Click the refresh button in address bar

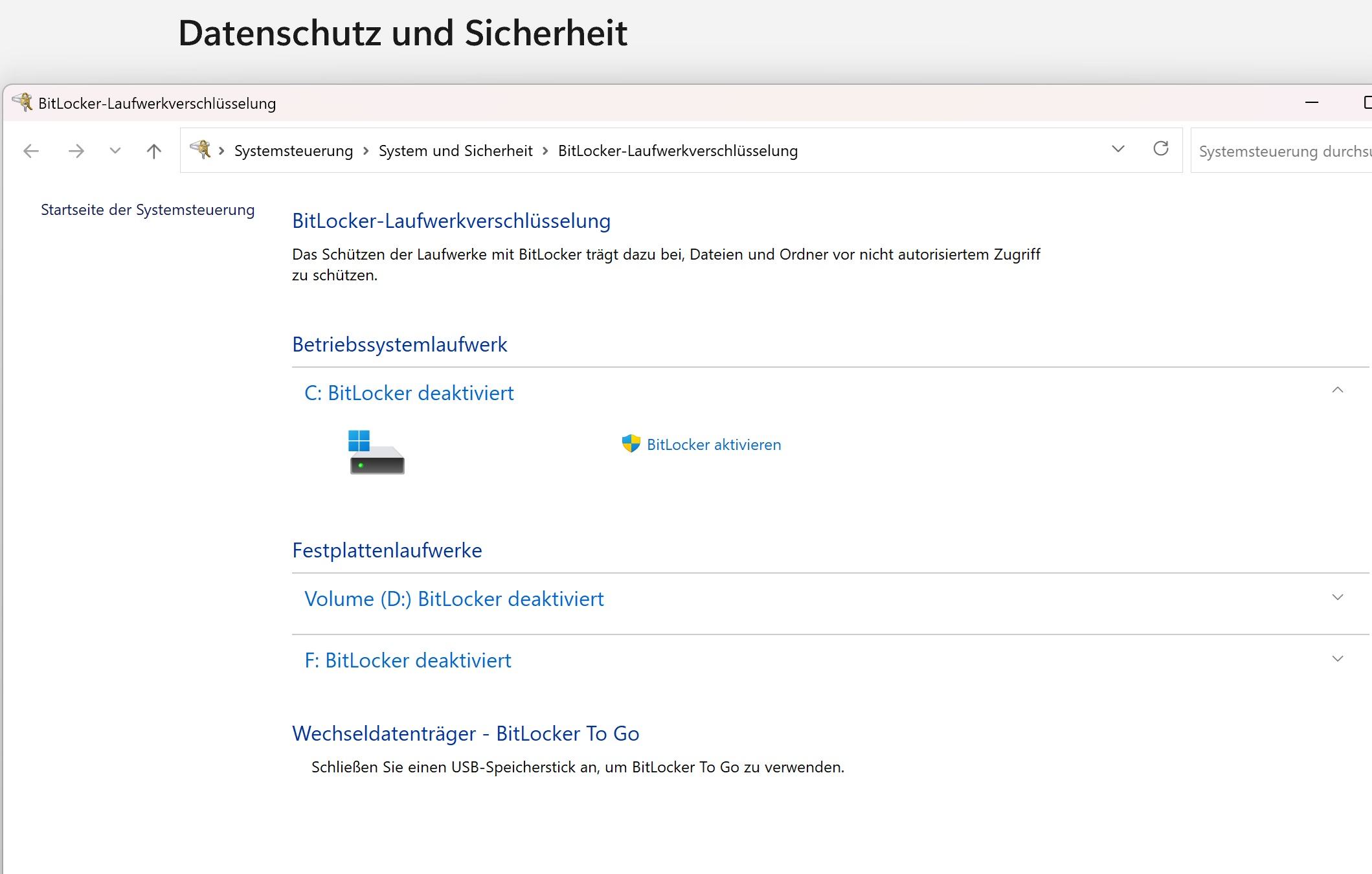tap(1161, 149)
